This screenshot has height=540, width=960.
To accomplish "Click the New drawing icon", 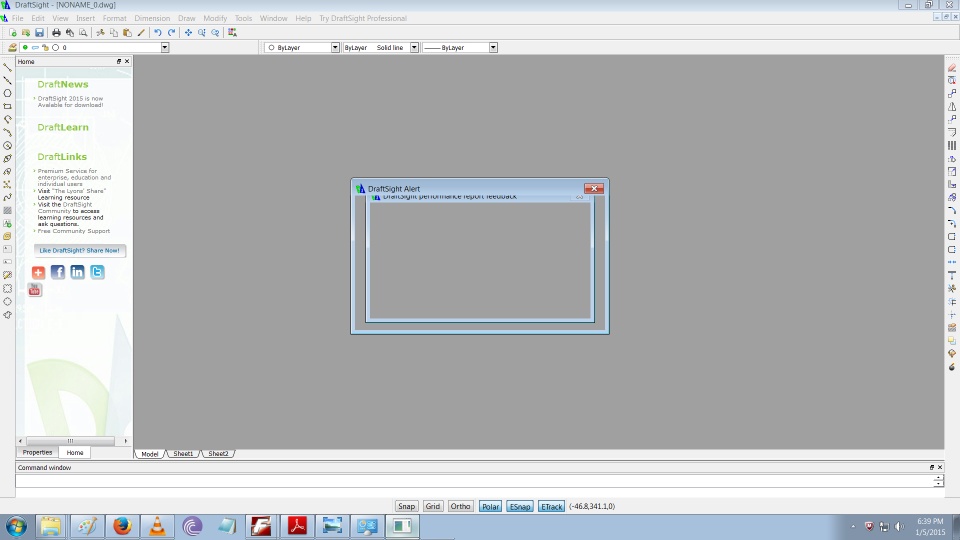I will pos(12,32).
